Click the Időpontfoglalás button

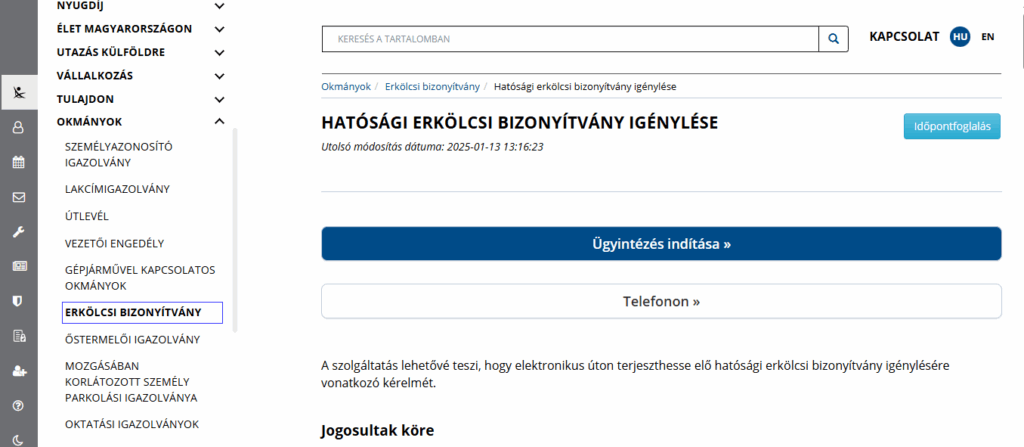click(951, 127)
